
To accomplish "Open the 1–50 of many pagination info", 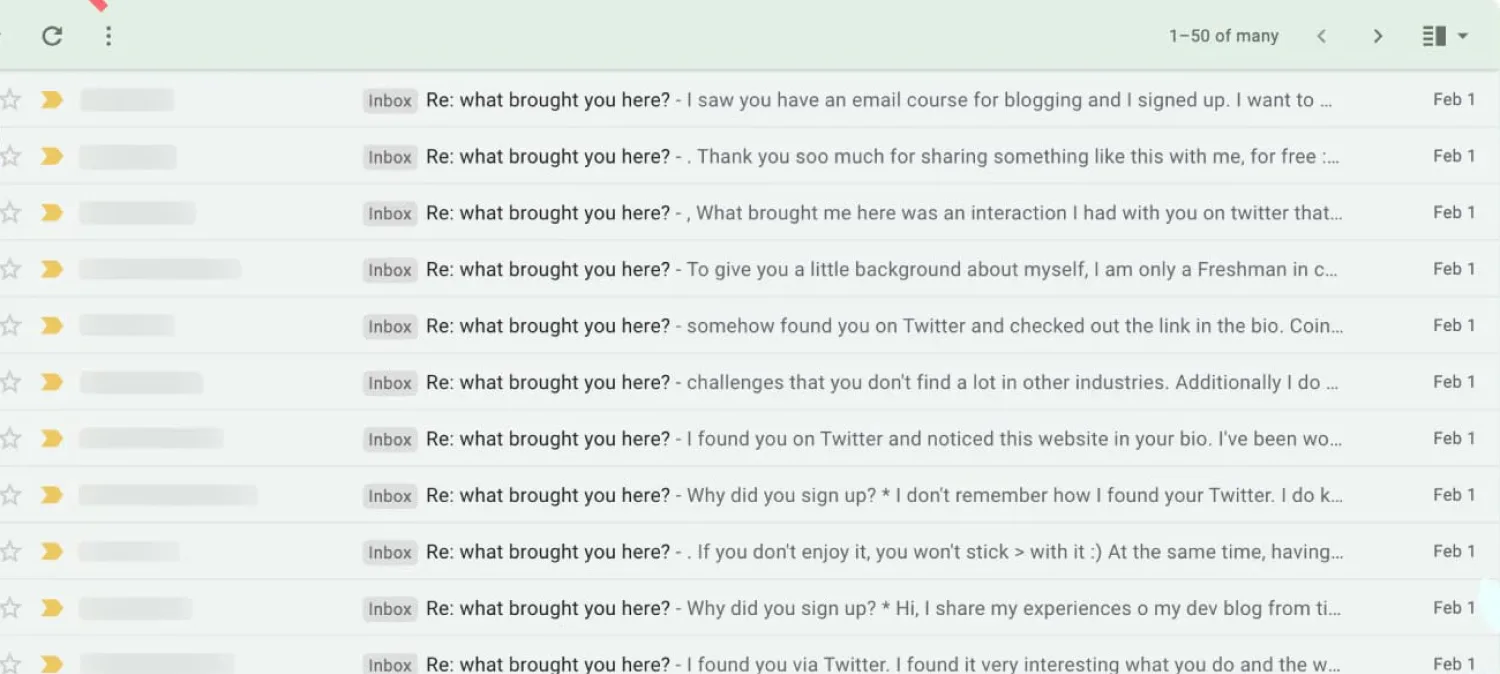I will tap(1223, 36).
